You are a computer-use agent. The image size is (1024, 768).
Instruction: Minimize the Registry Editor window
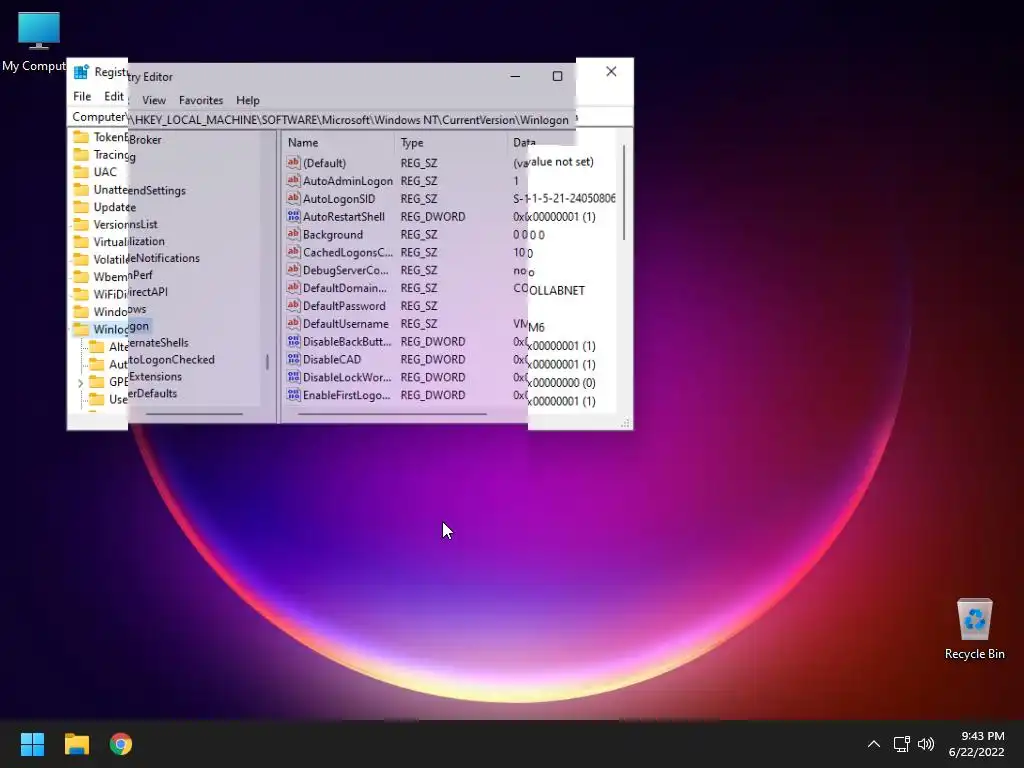[515, 76]
